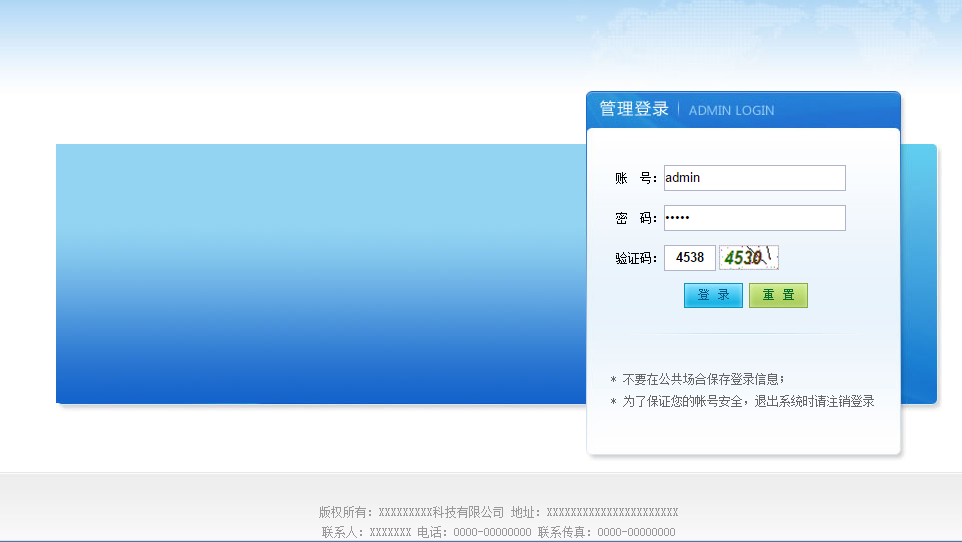Click the 验证码 label
Viewport: 962px width, 542px height.
pos(636,258)
